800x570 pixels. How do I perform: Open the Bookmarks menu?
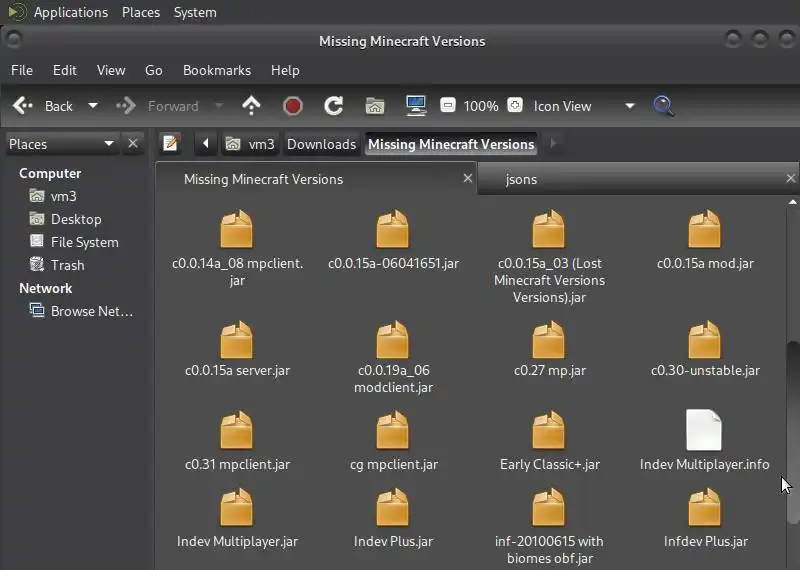(217, 70)
